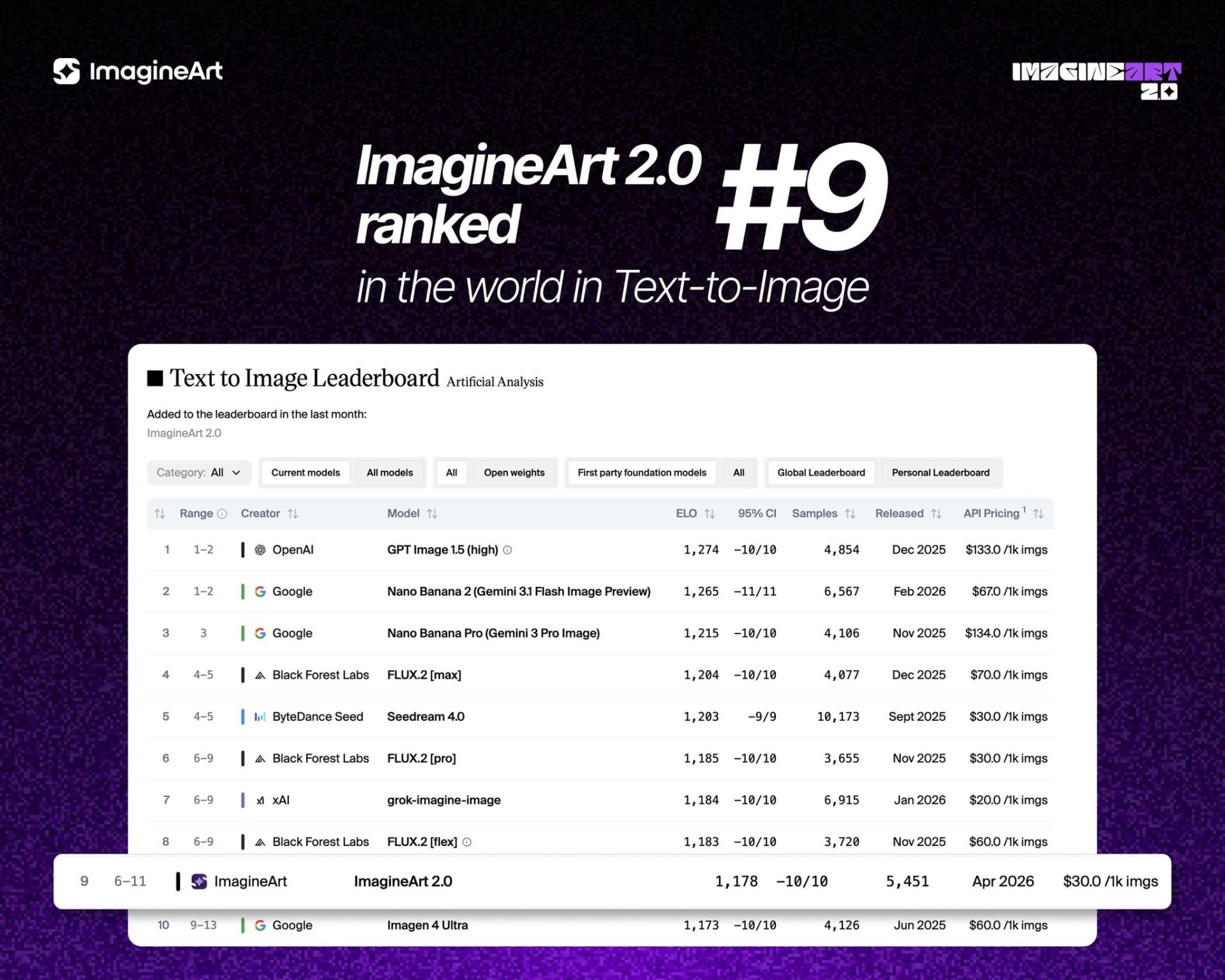Viewport: 1225px width, 980px height.
Task: Open the Category: All dropdown
Action: (x=199, y=473)
